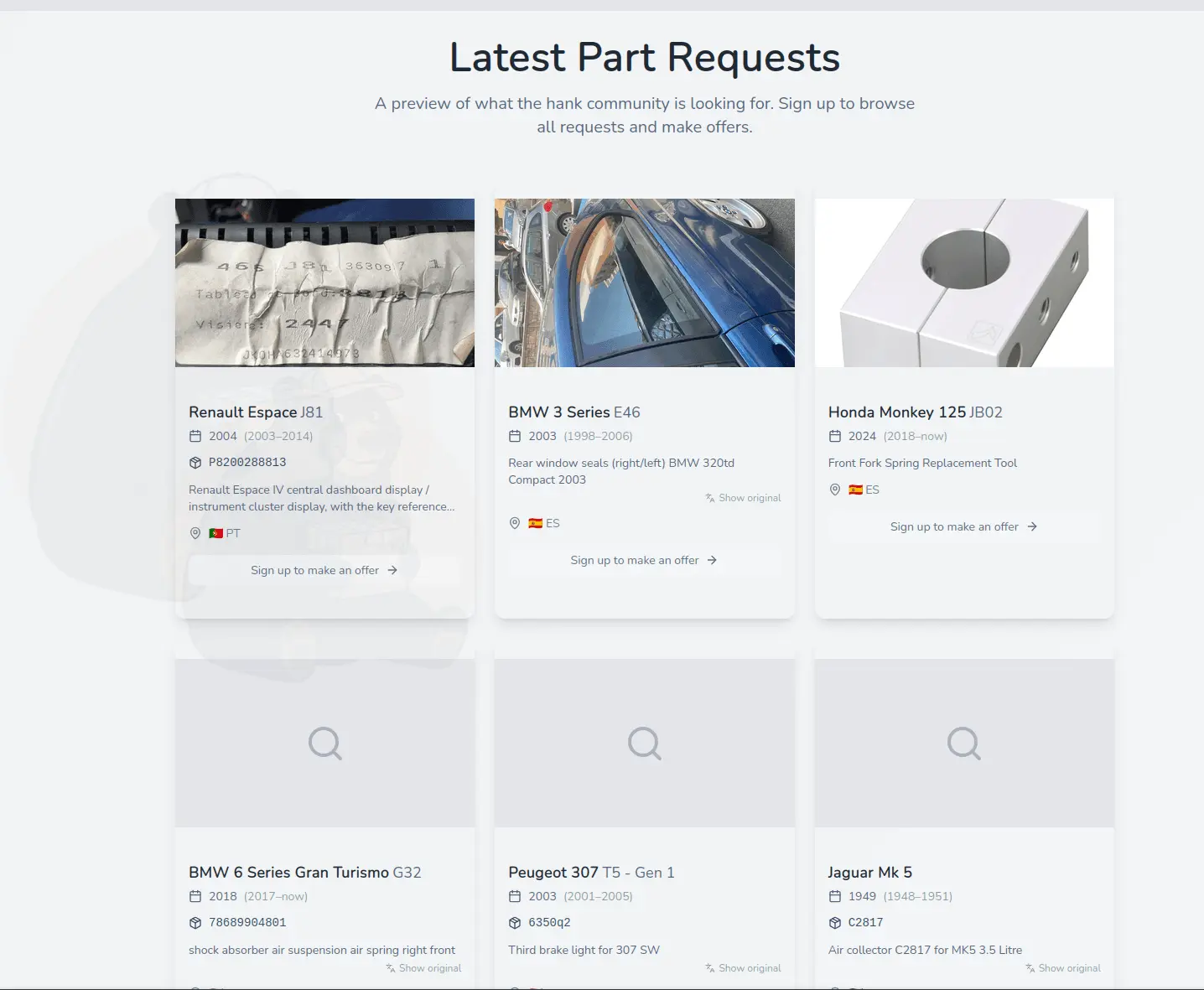The width and height of the screenshot is (1204, 990).
Task: Open the Renault Espace label photo thumbnail
Action: pos(324,282)
